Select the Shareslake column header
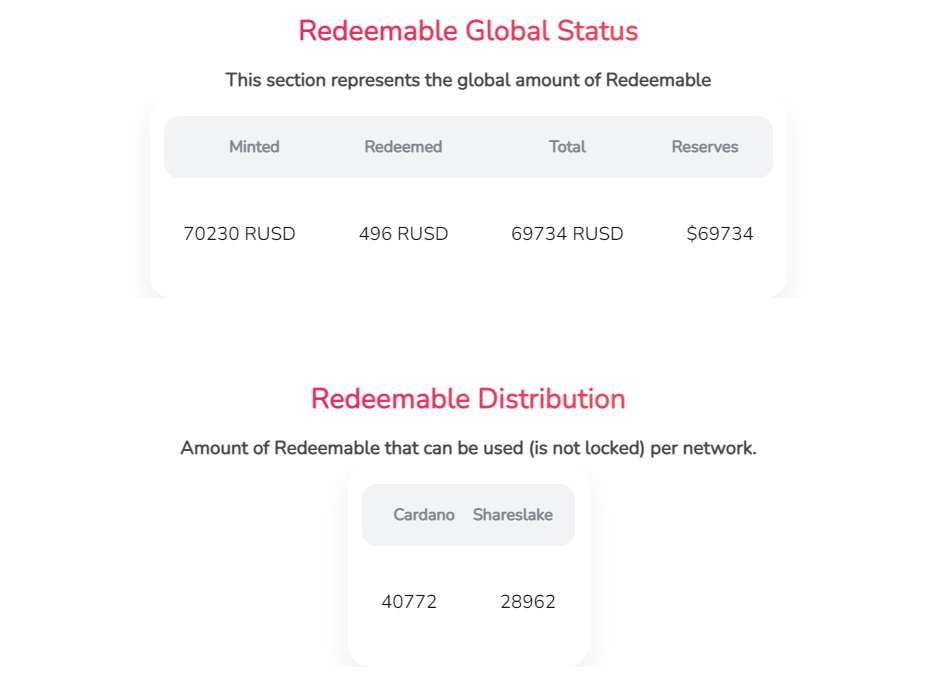Image resolution: width=938 pixels, height=697 pixels. (513, 515)
